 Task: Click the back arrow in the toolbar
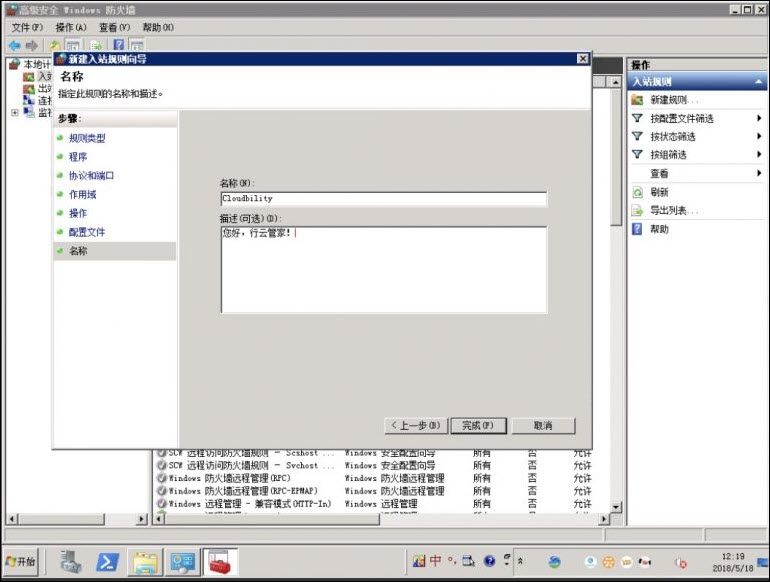pyautogui.click(x=14, y=45)
